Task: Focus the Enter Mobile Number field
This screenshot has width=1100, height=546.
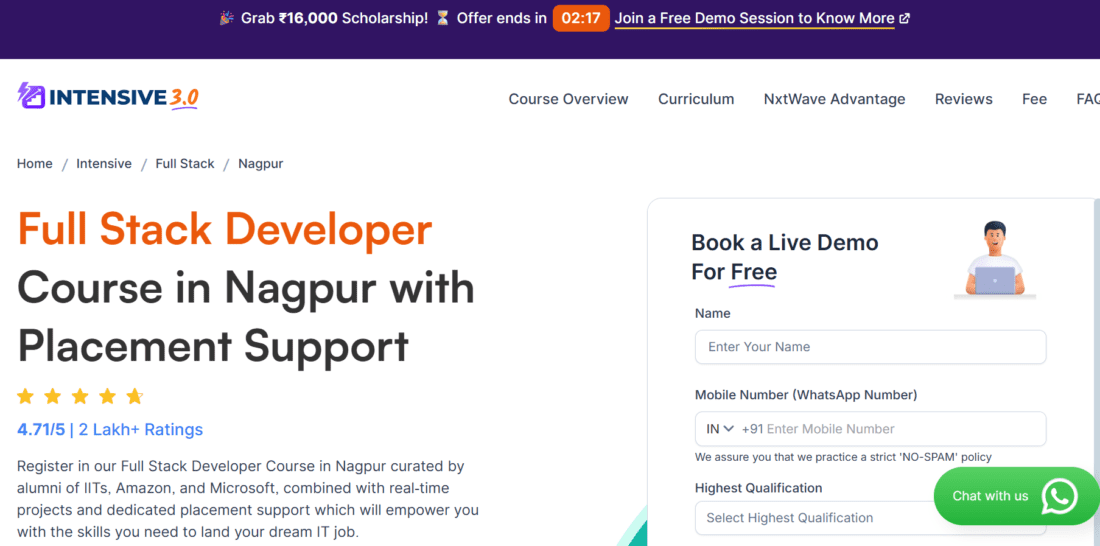Action: click(900, 429)
